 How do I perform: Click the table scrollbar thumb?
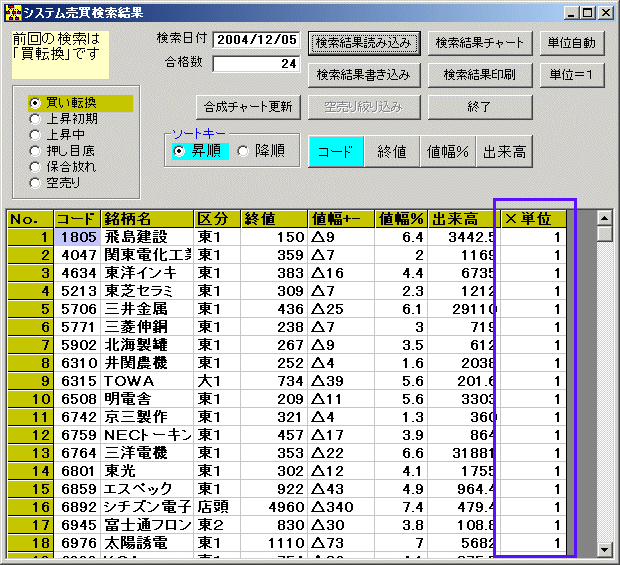(x=605, y=233)
